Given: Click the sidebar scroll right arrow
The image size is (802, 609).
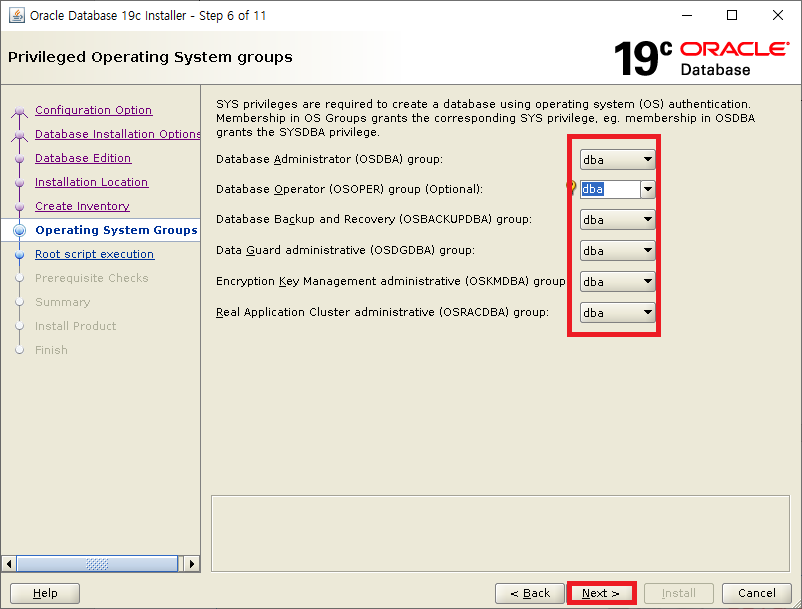Looking at the screenshot, I should click(191, 564).
